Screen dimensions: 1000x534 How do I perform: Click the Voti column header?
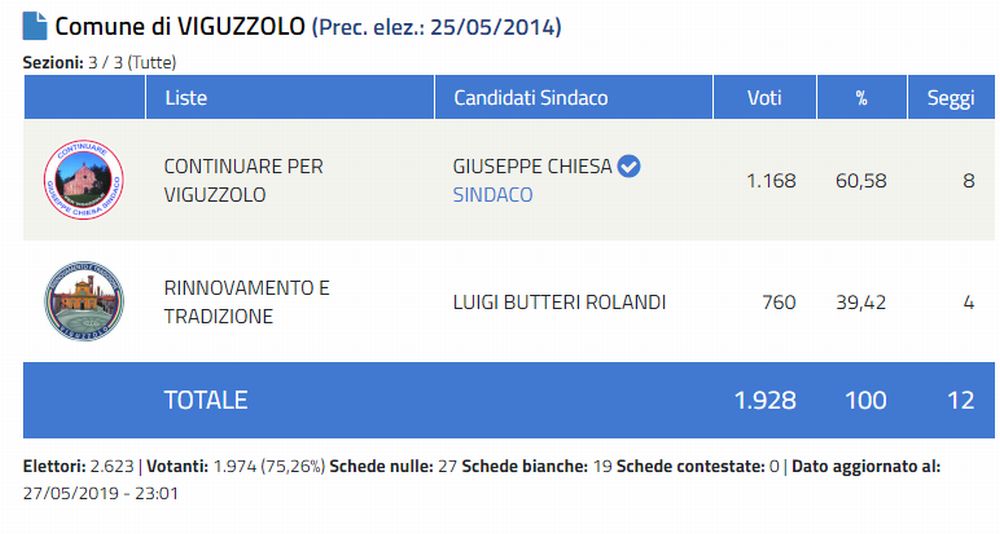click(764, 98)
